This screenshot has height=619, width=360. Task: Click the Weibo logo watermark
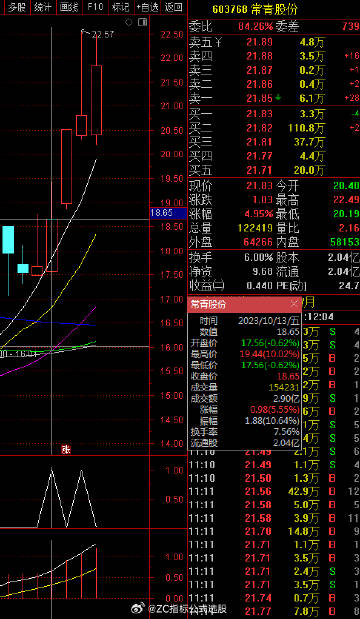[x=141, y=608]
